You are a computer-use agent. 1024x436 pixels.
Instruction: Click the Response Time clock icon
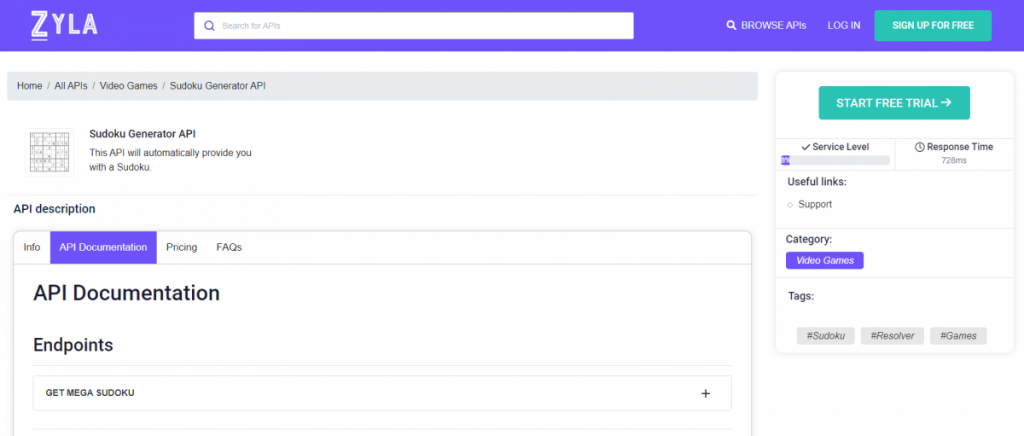(920, 148)
